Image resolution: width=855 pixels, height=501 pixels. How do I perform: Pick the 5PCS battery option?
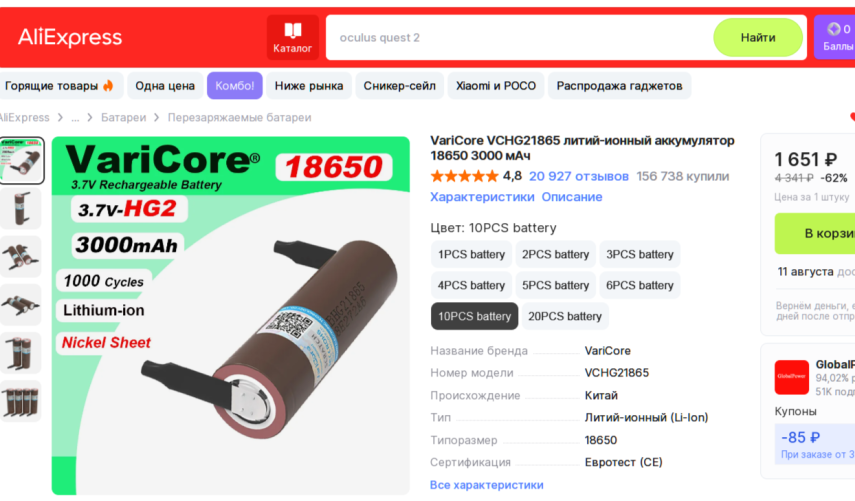pyautogui.click(x=555, y=285)
